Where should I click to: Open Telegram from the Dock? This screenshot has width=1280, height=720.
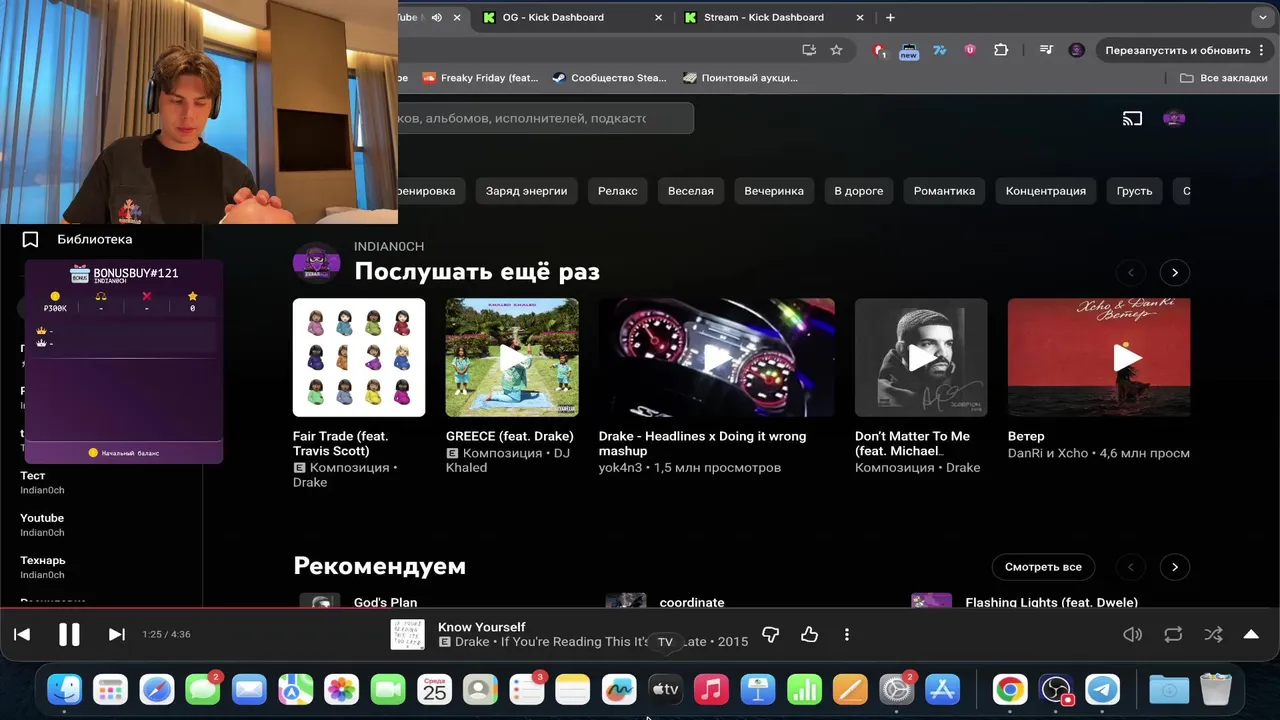click(x=1103, y=689)
